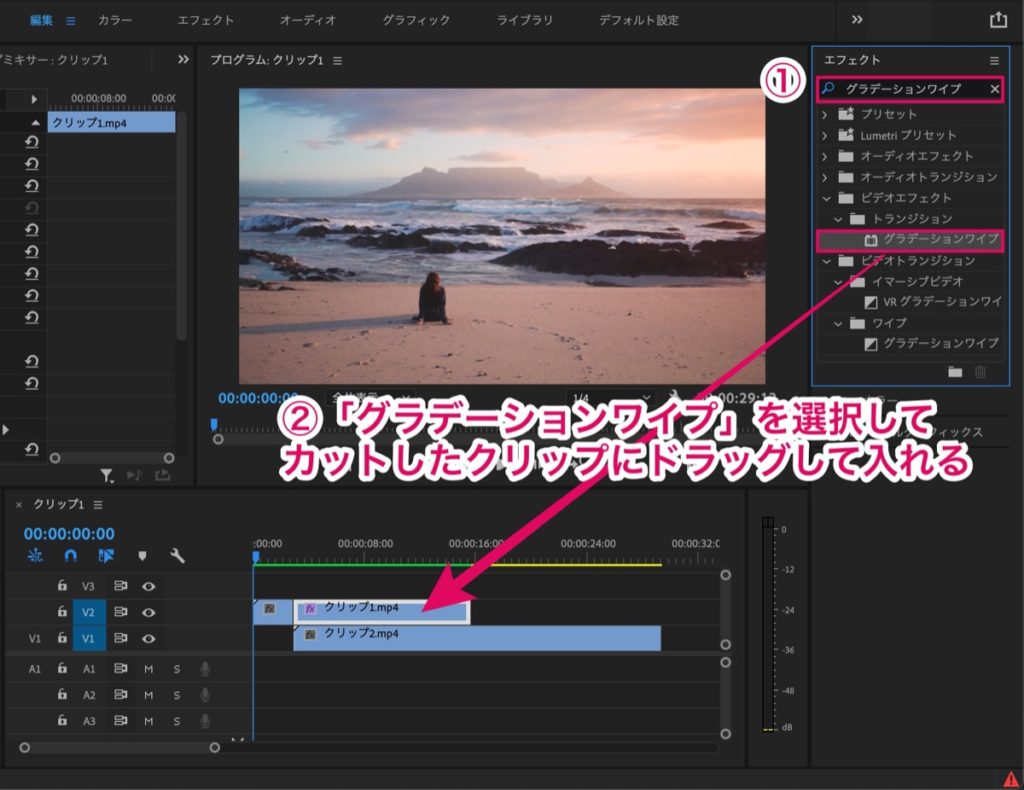
Task: Hide track V1 with its eye icon
Action: 149,639
